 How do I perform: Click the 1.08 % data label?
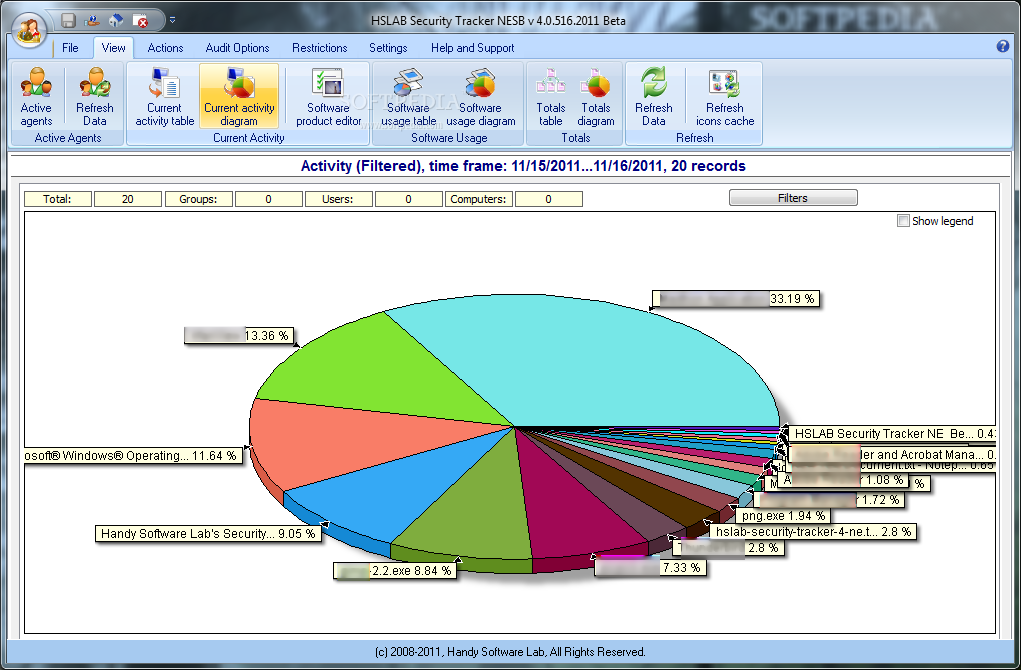pos(843,480)
